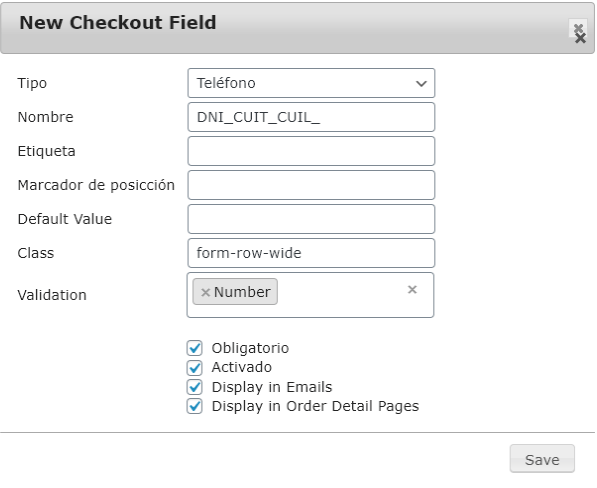
Task: Click into the Etiqueta text field
Action: click(311, 151)
